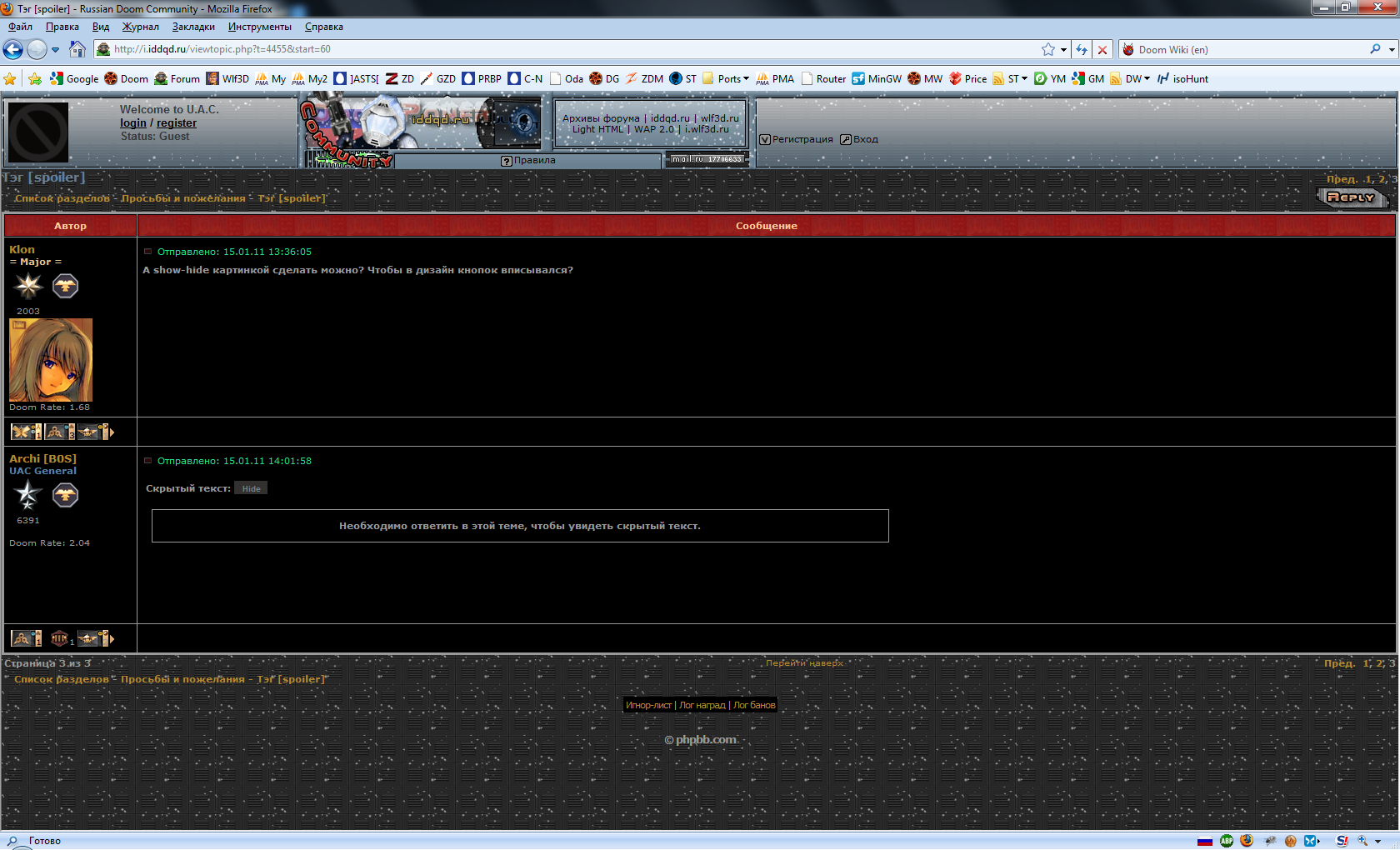This screenshot has width=1400, height=850.
Task: Expand the Ports bookmarks folder
Action: [x=726, y=79]
